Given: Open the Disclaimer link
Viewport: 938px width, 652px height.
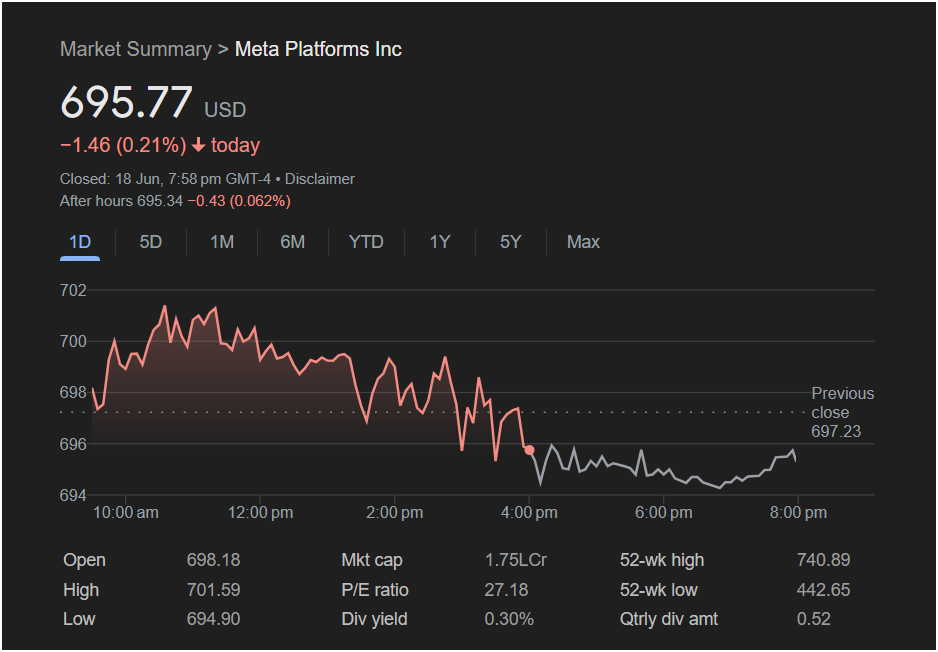Looking at the screenshot, I should pyautogui.click(x=319, y=179).
